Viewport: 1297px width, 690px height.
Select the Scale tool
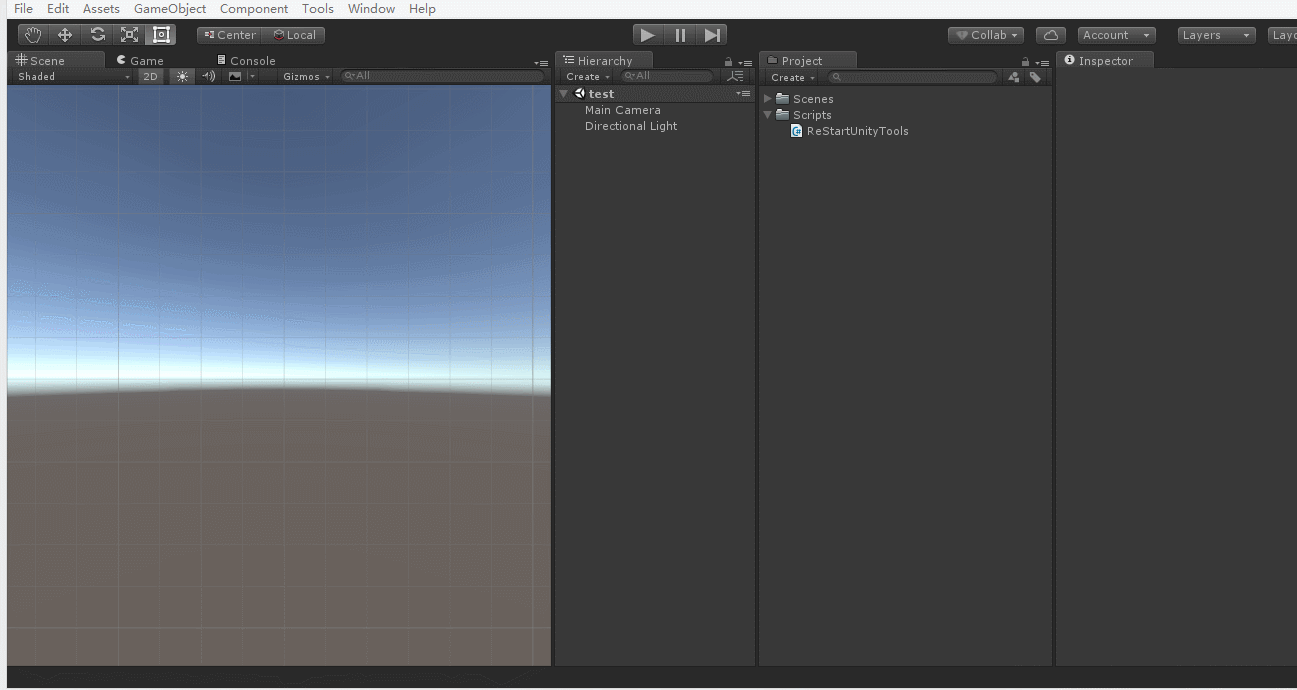click(x=129, y=34)
